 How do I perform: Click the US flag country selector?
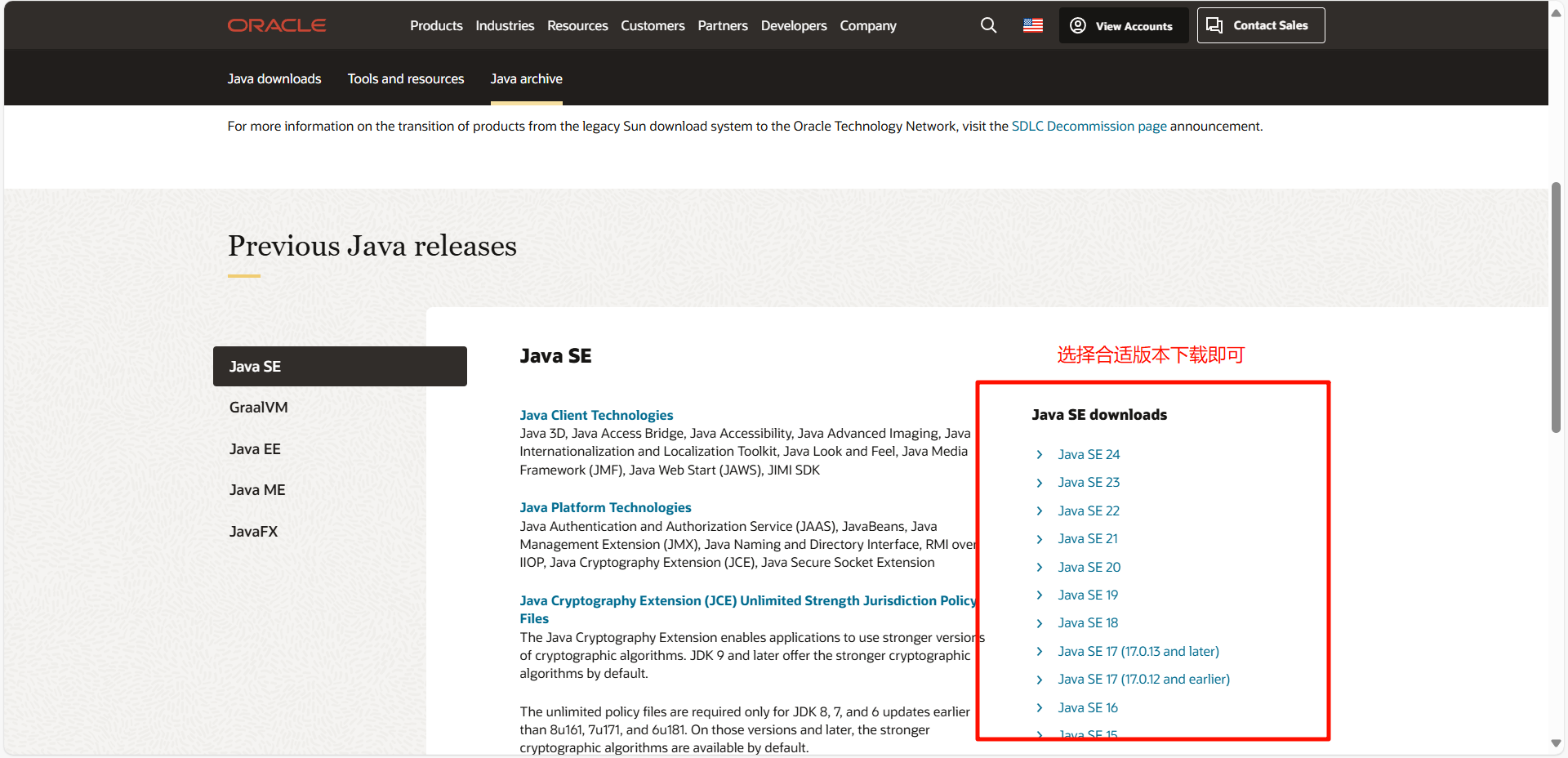1033,25
